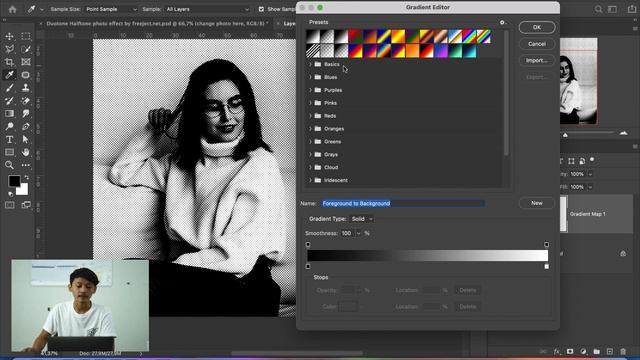
Task: Cancel the Gradient Editor
Action: click(x=537, y=44)
